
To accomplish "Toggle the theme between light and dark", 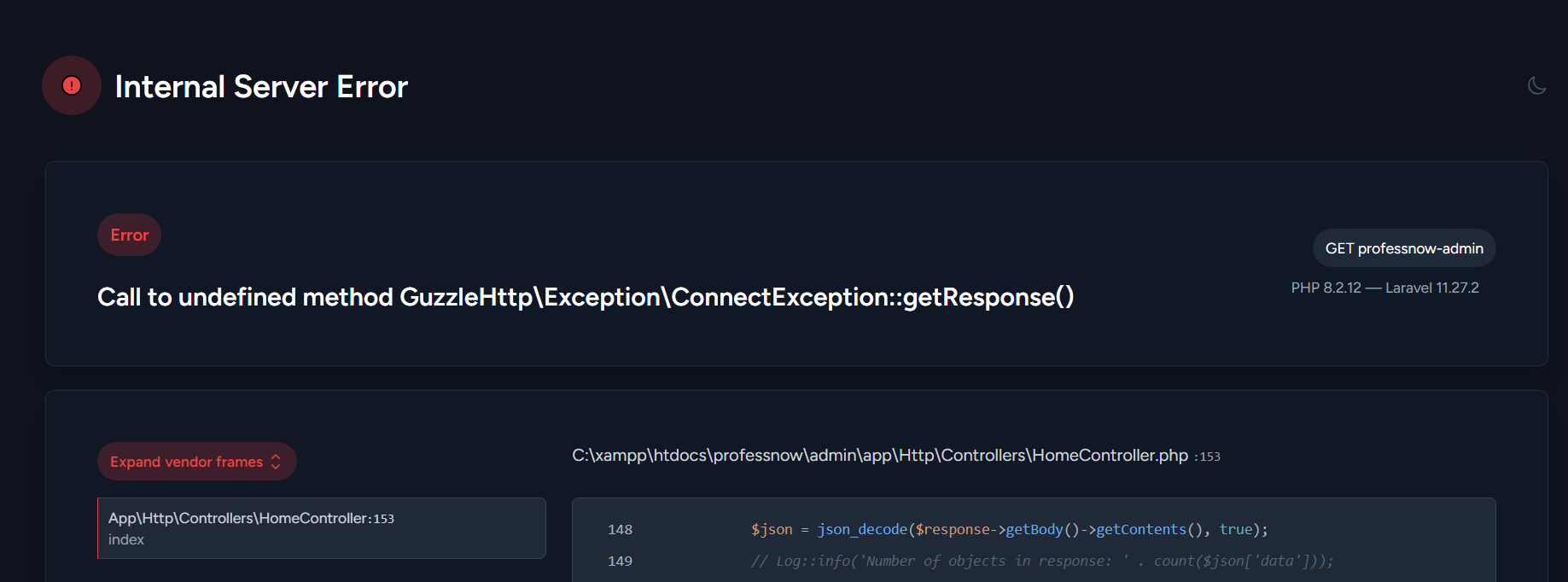I will pyautogui.click(x=1536, y=85).
